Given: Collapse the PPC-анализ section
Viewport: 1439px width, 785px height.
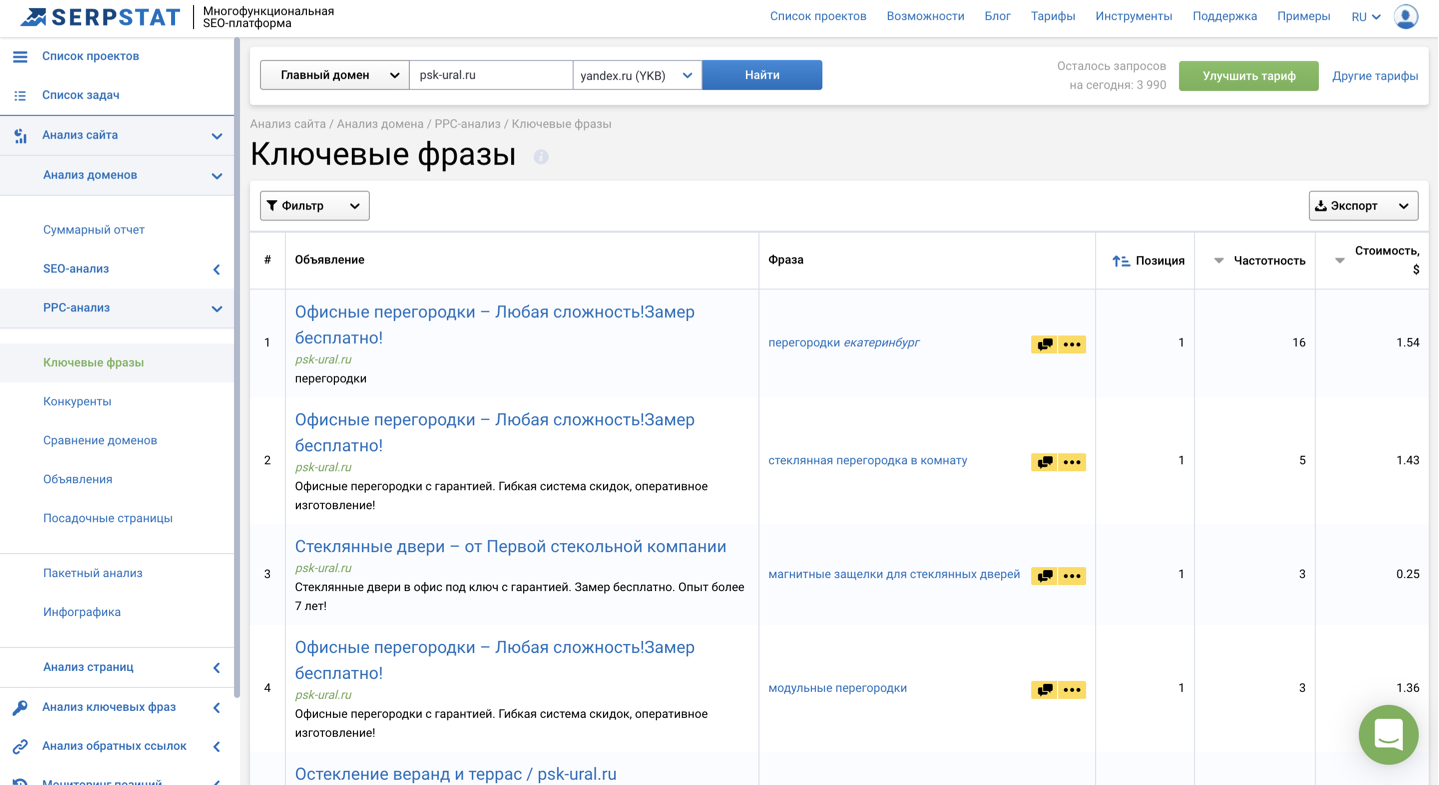Looking at the screenshot, I should [x=217, y=309].
